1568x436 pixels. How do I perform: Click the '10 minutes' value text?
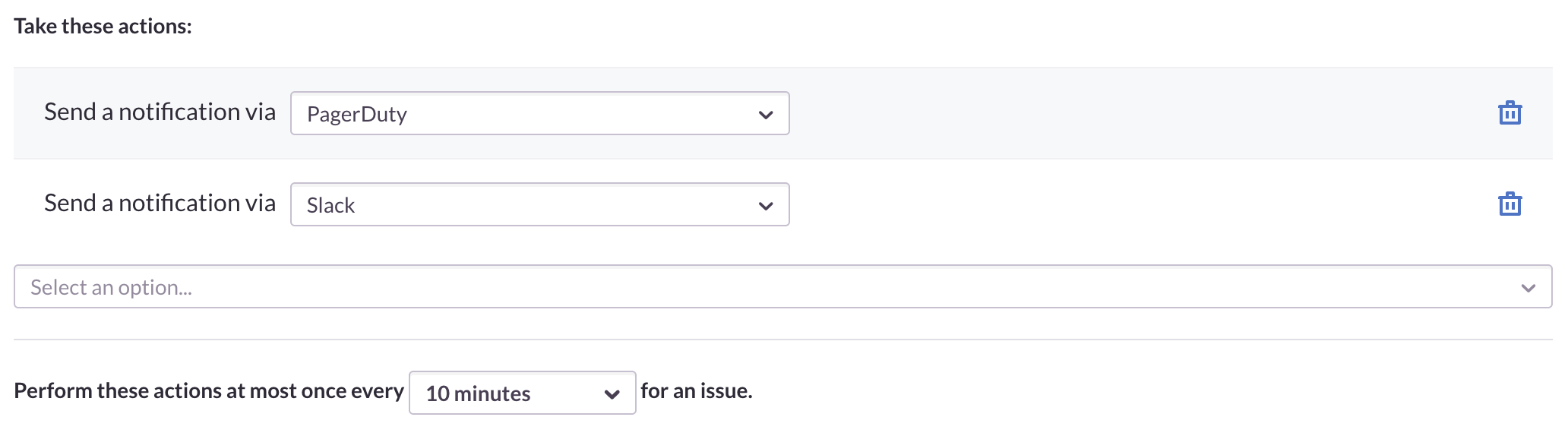pos(478,393)
